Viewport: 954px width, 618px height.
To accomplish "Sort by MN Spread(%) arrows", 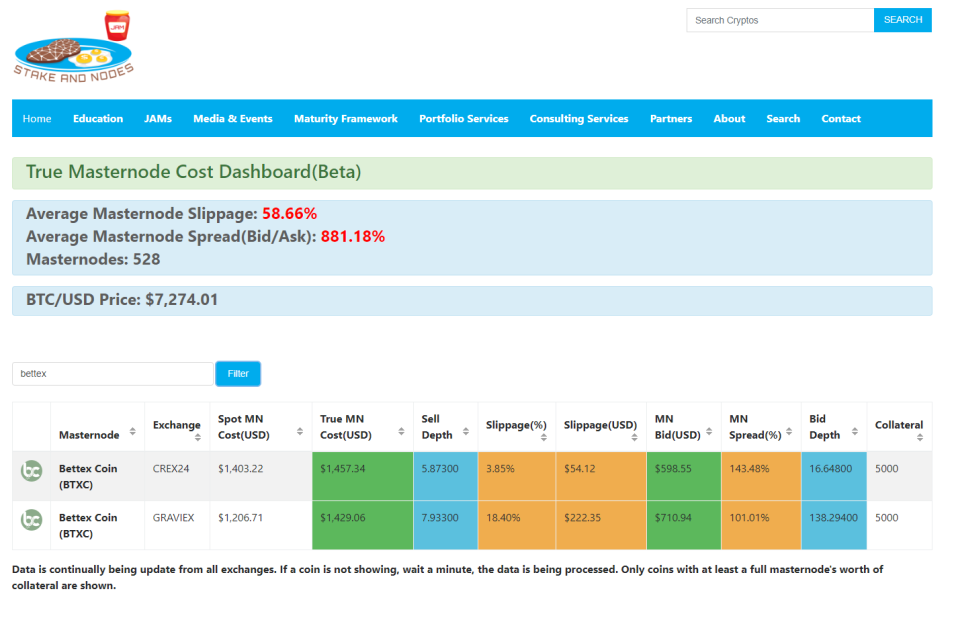I will (789, 431).
